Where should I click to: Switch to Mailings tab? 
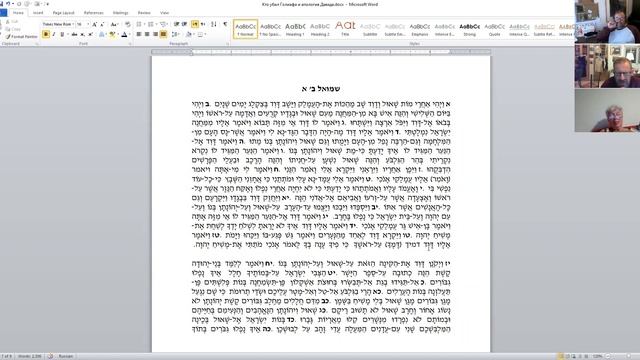point(120,13)
